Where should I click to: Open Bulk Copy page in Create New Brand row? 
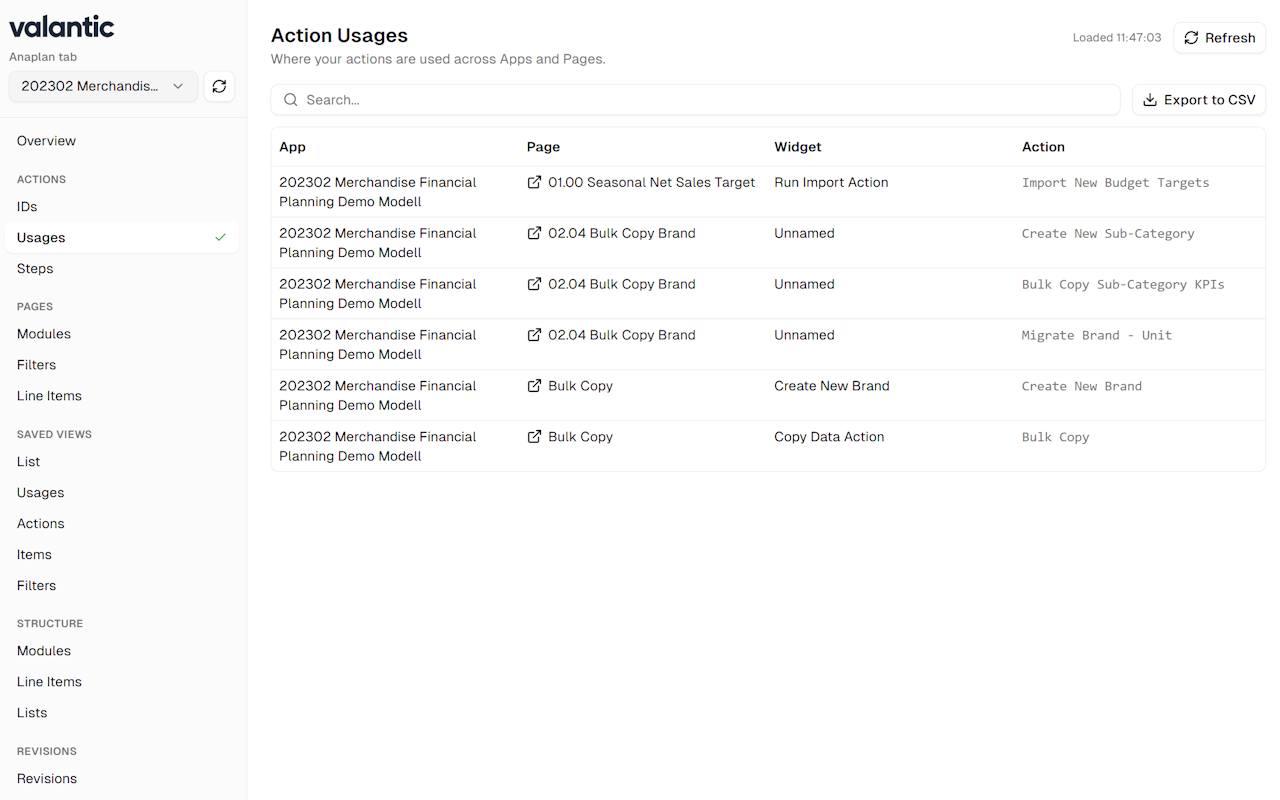(x=580, y=387)
